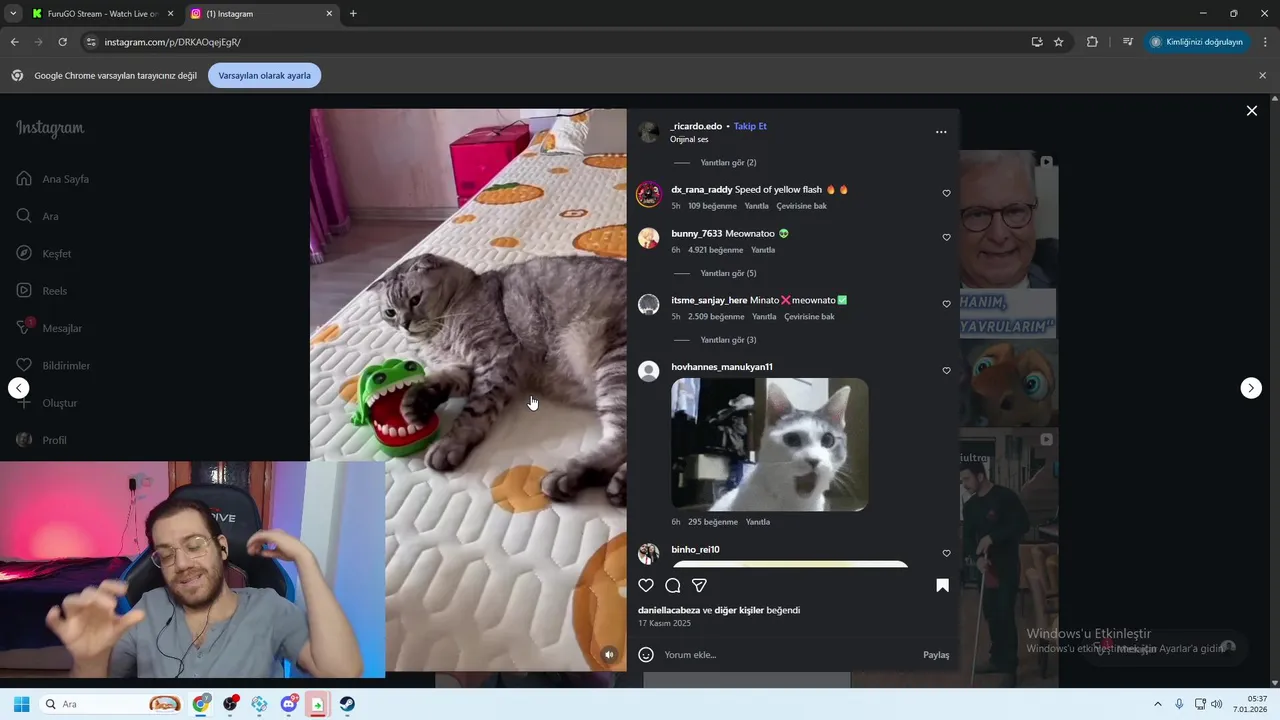Expand Yanıtları gör (5) replies

tap(728, 274)
